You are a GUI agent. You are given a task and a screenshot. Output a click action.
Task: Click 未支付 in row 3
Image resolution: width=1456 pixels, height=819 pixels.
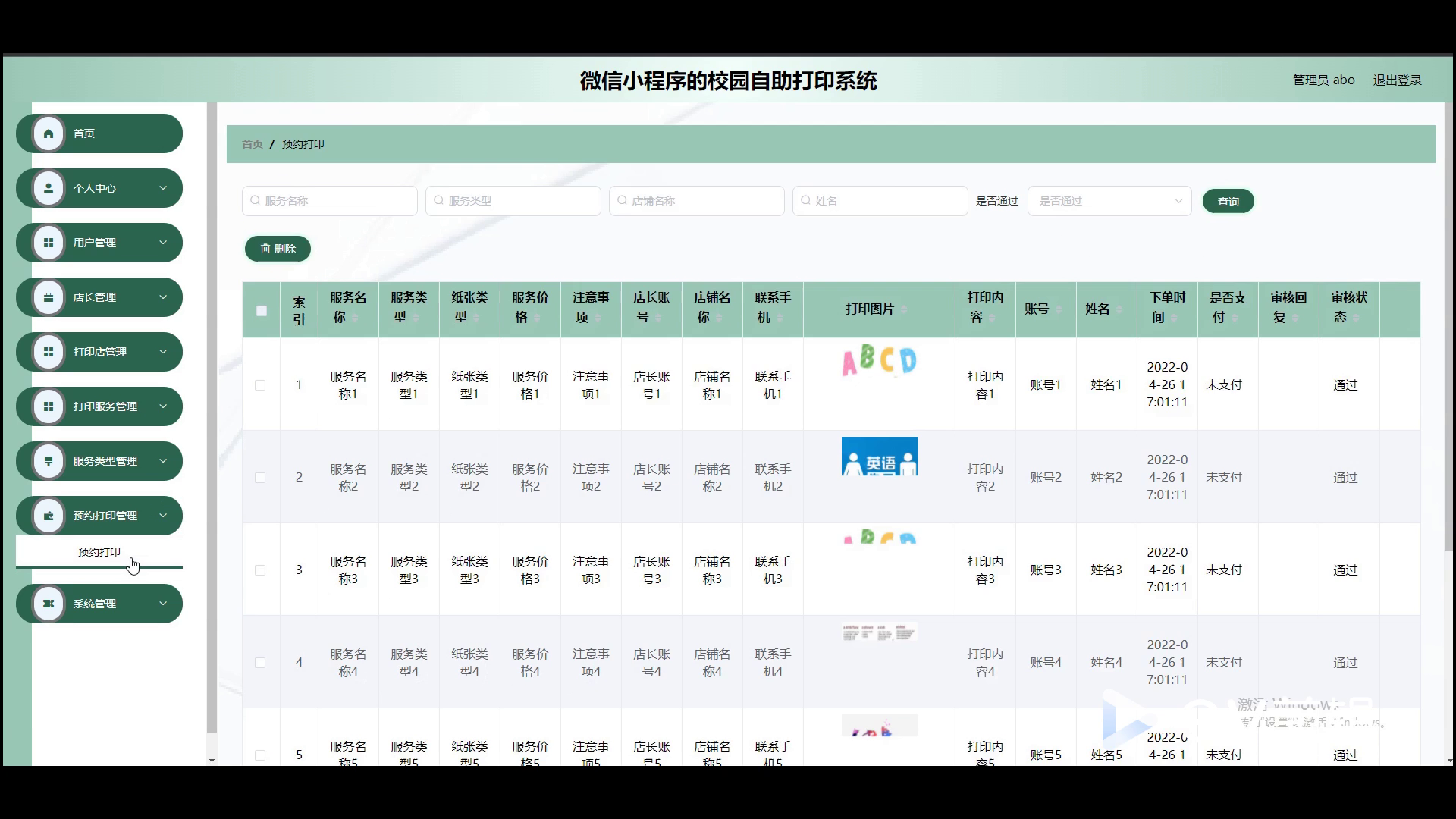[x=1224, y=570]
